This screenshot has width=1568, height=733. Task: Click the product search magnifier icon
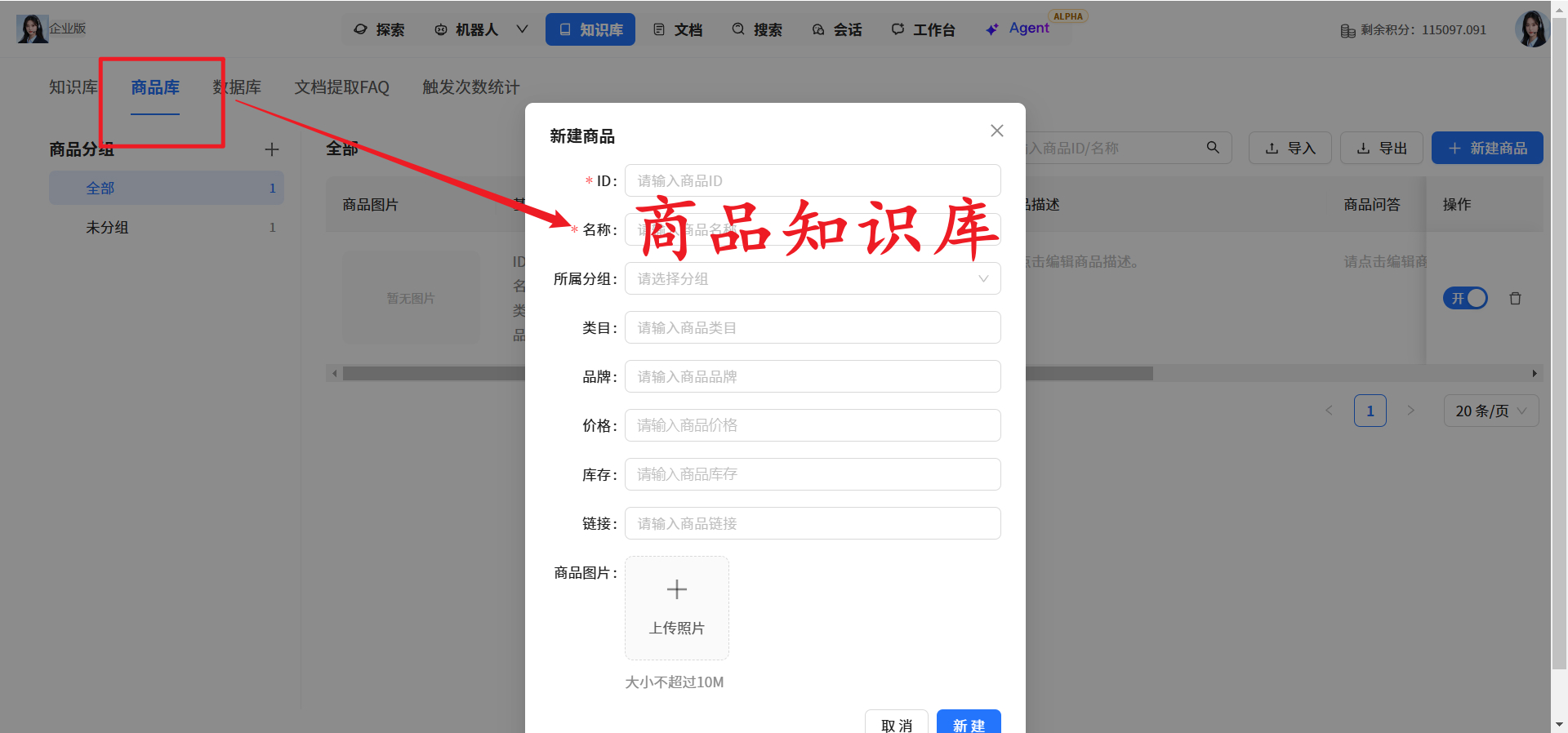tap(1213, 148)
